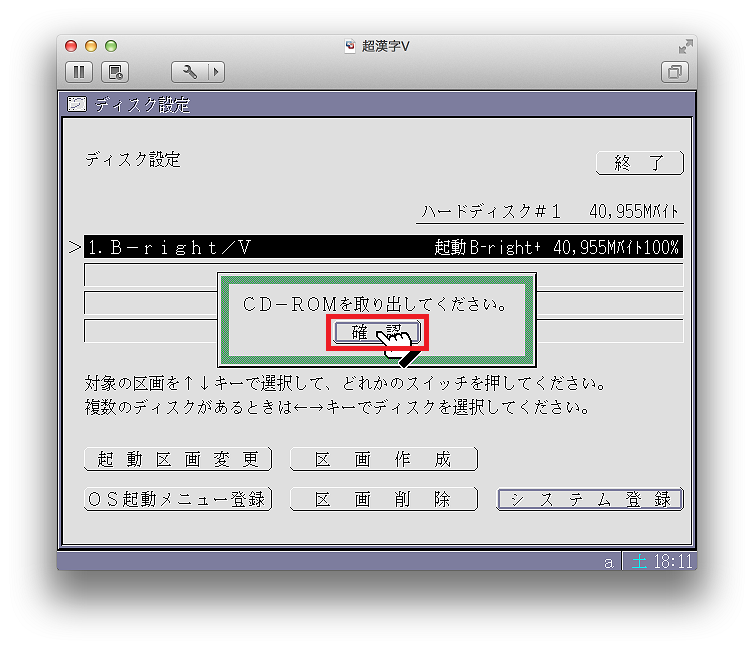754x649 pixels.
Task: Click the input mode 'a' indicator
Action: (x=608, y=562)
